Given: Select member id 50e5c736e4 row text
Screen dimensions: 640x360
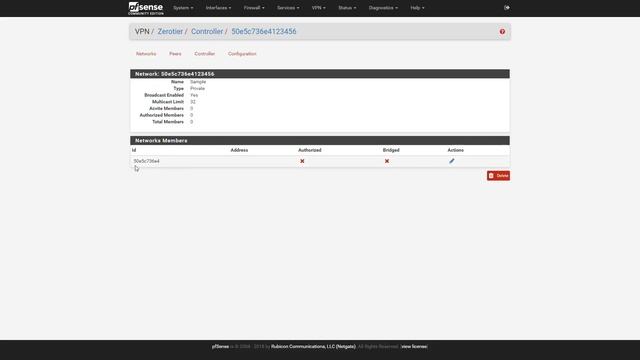Looking at the screenshot, I should (147, 161).
